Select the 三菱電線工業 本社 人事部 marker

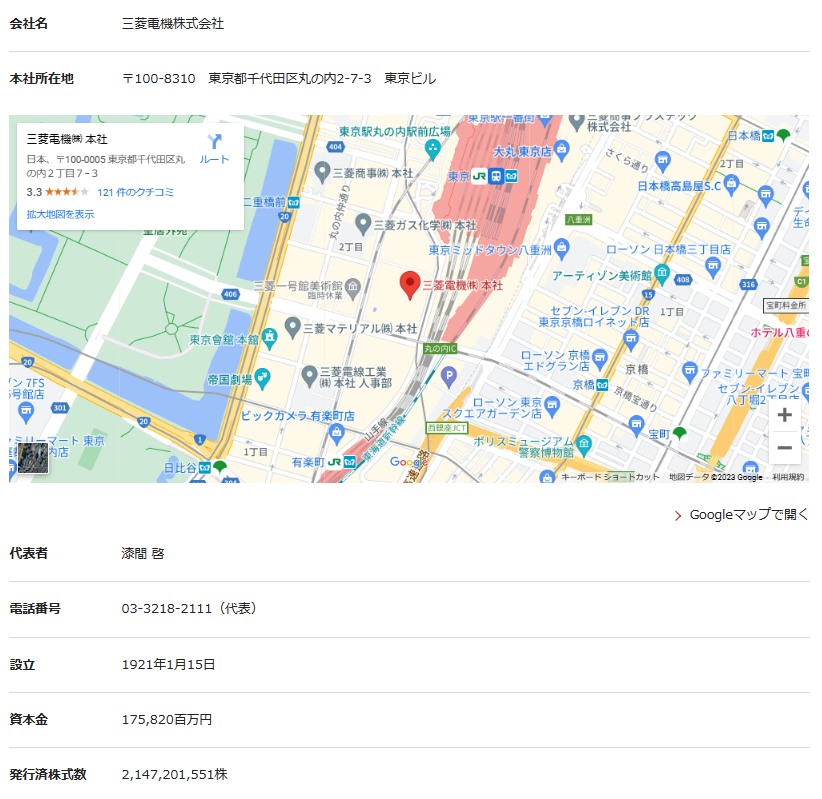[x=309, y=376]
